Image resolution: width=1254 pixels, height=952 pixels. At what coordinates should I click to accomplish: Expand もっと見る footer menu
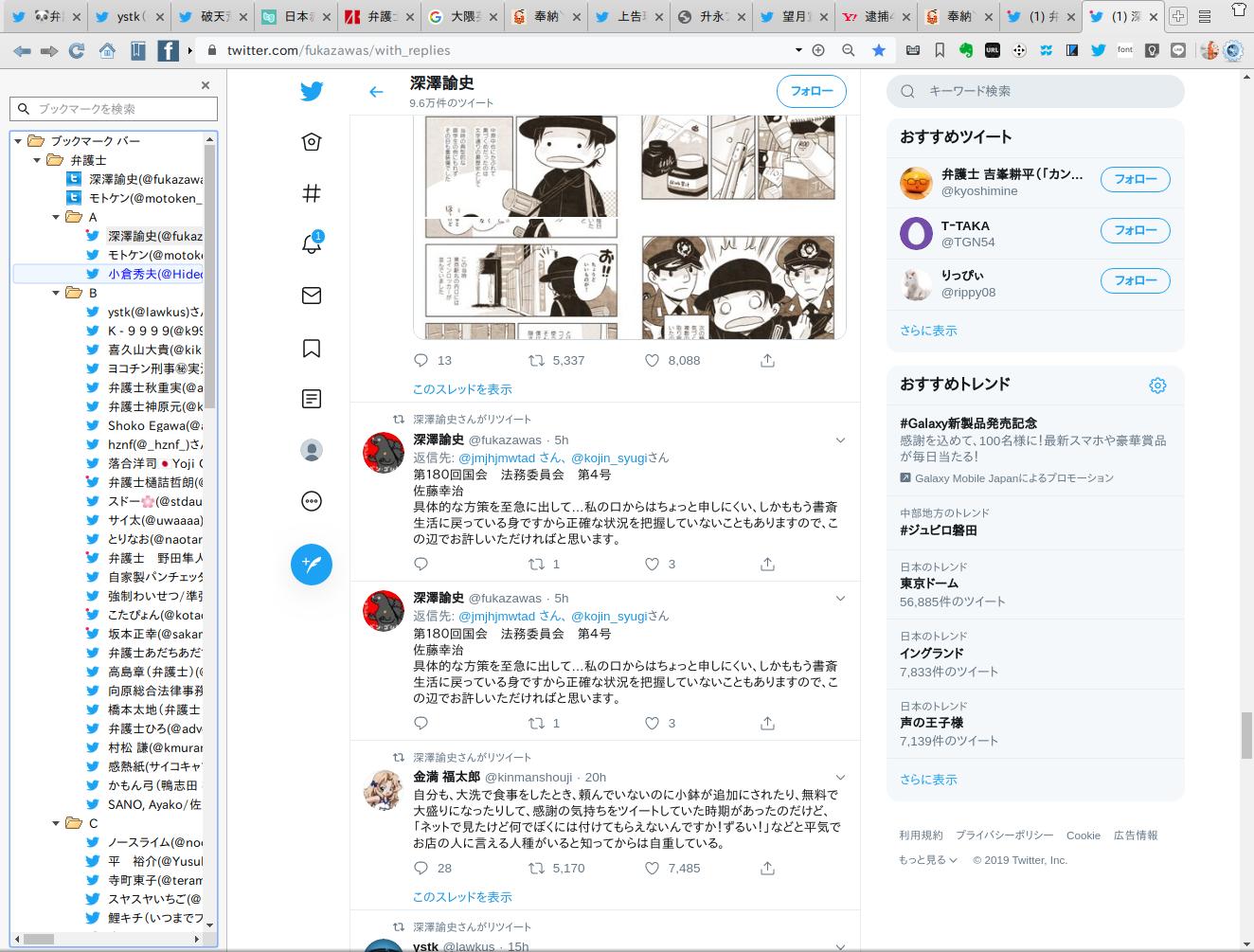tap(927, 860)
